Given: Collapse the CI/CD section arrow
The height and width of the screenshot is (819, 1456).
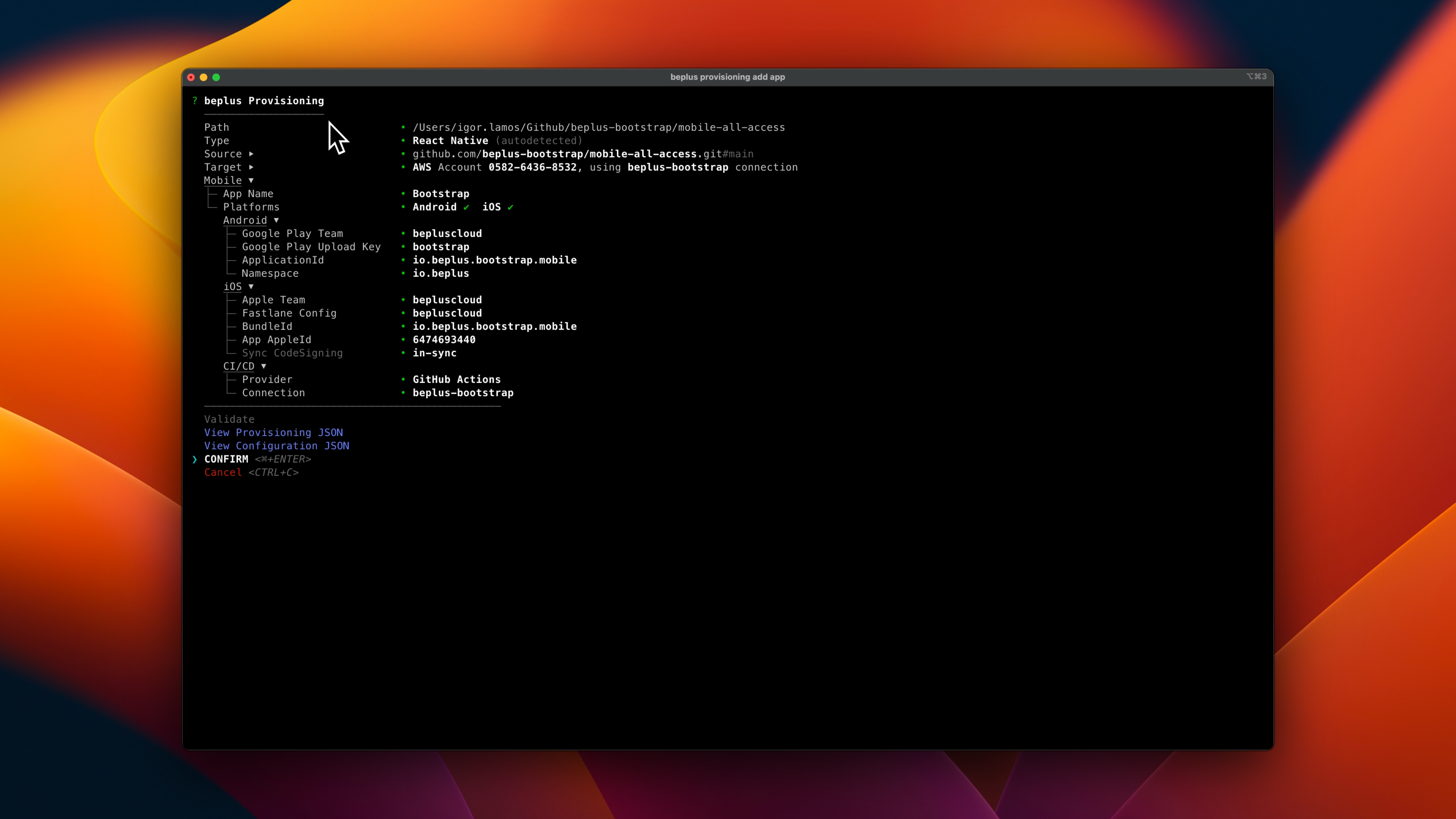Looking at the screenshot, I should click(x=264, y=366).
